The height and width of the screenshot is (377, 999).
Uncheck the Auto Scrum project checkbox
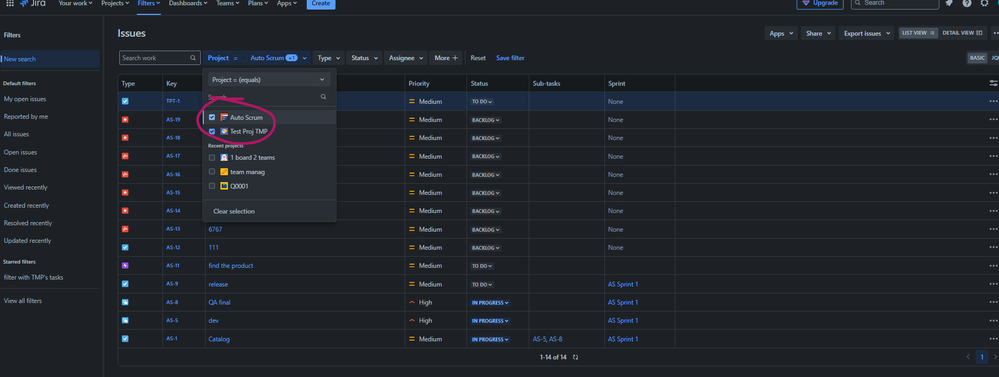click(212, 117)
